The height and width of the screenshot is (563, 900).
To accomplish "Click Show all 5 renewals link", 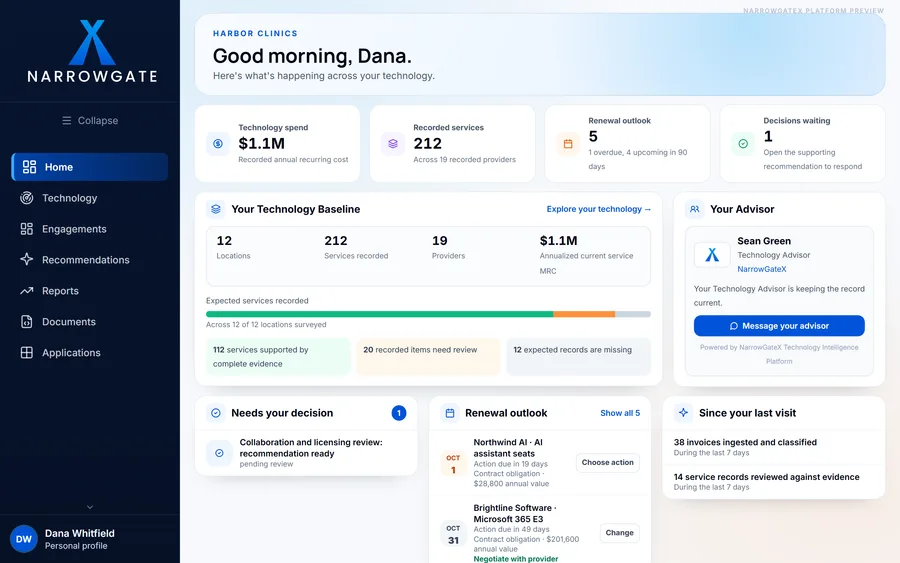I will pyautogui.click(x=620, y=413).
